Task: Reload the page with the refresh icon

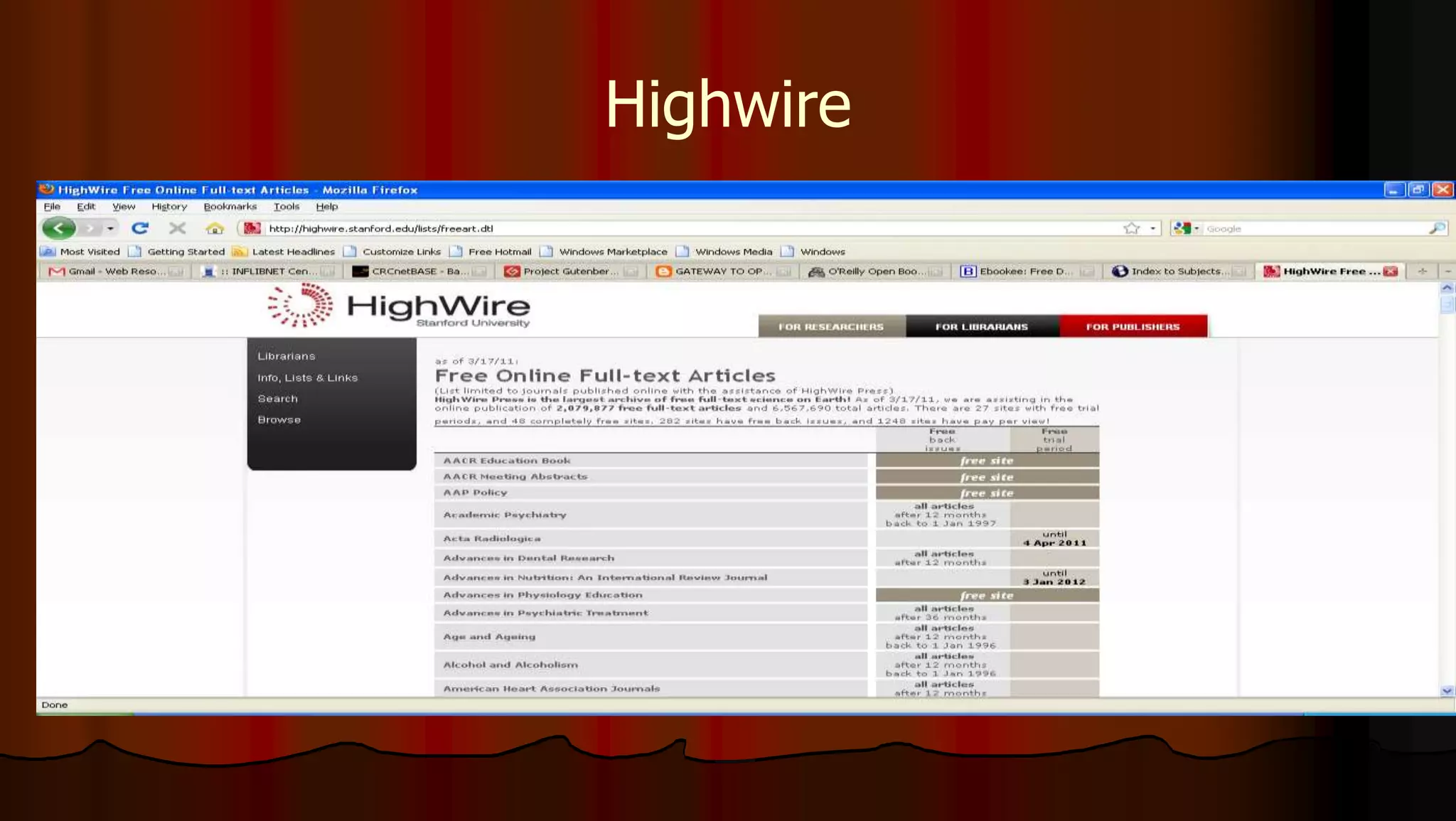Action: click(x=140, y=228)
